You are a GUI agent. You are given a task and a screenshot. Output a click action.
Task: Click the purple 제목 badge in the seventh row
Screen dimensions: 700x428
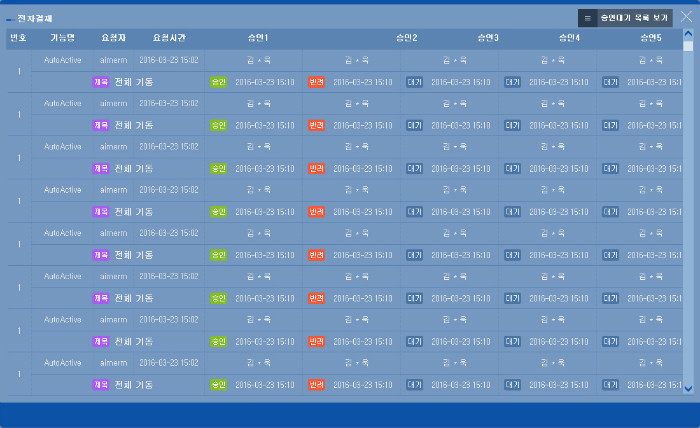(100, 342)
